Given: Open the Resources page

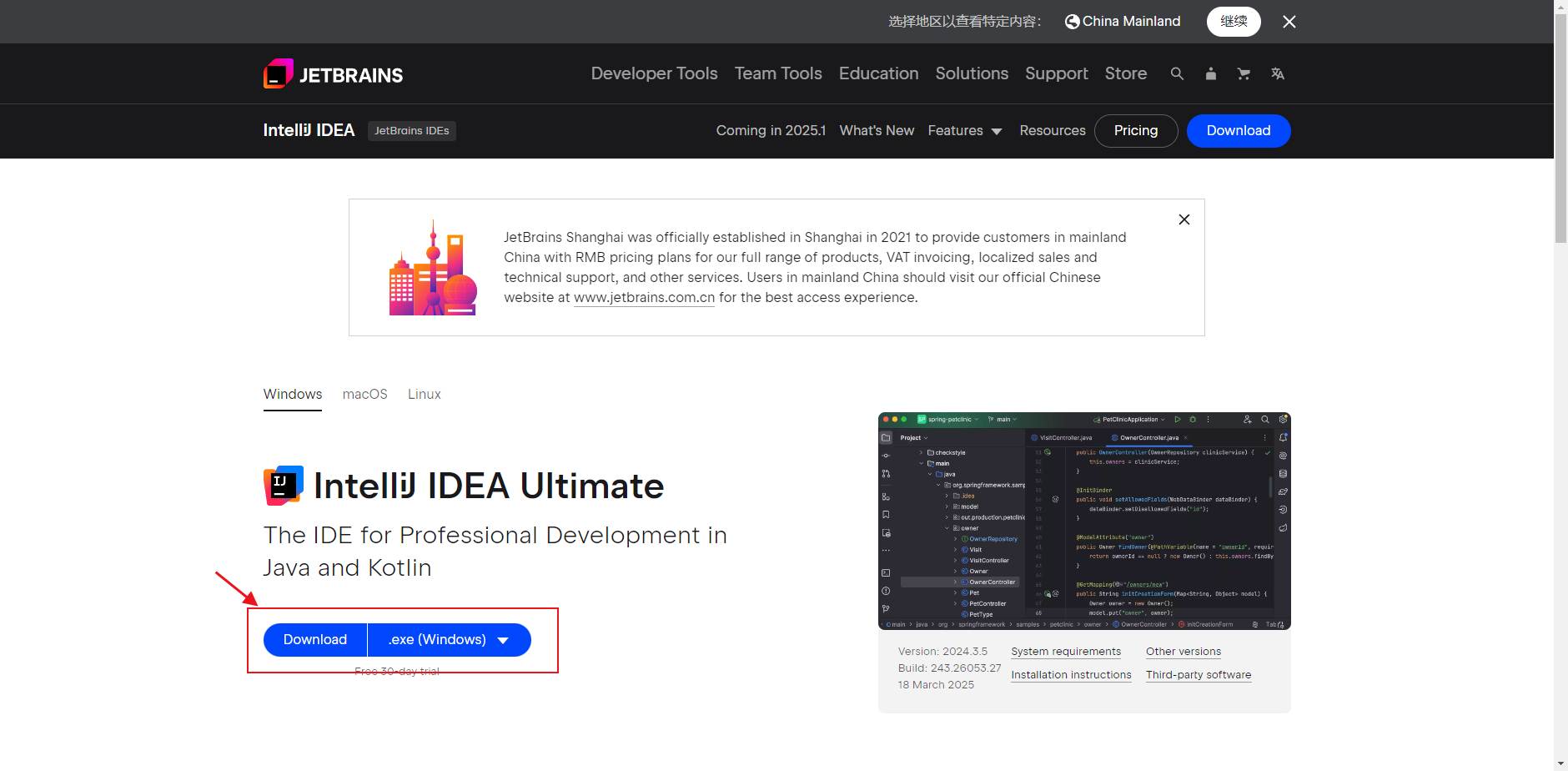Looking at the screenshot, I should (x=1053, y=131).
